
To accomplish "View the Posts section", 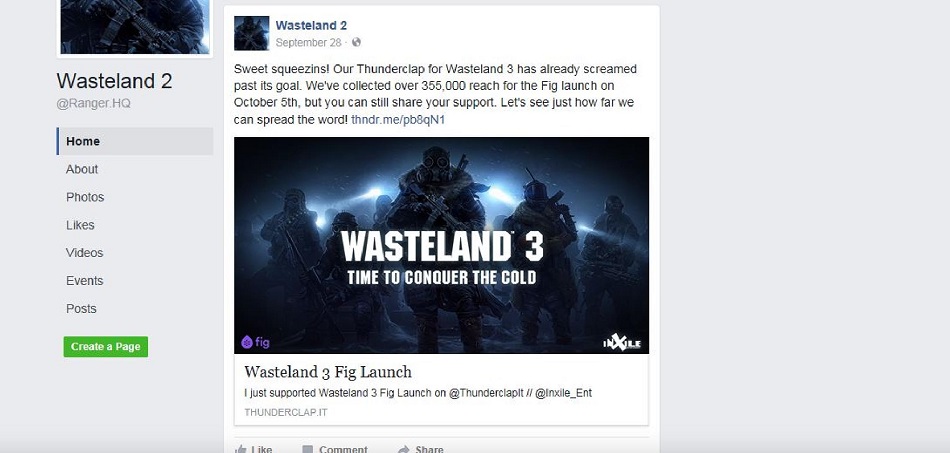I will click(x=81, y=308).
